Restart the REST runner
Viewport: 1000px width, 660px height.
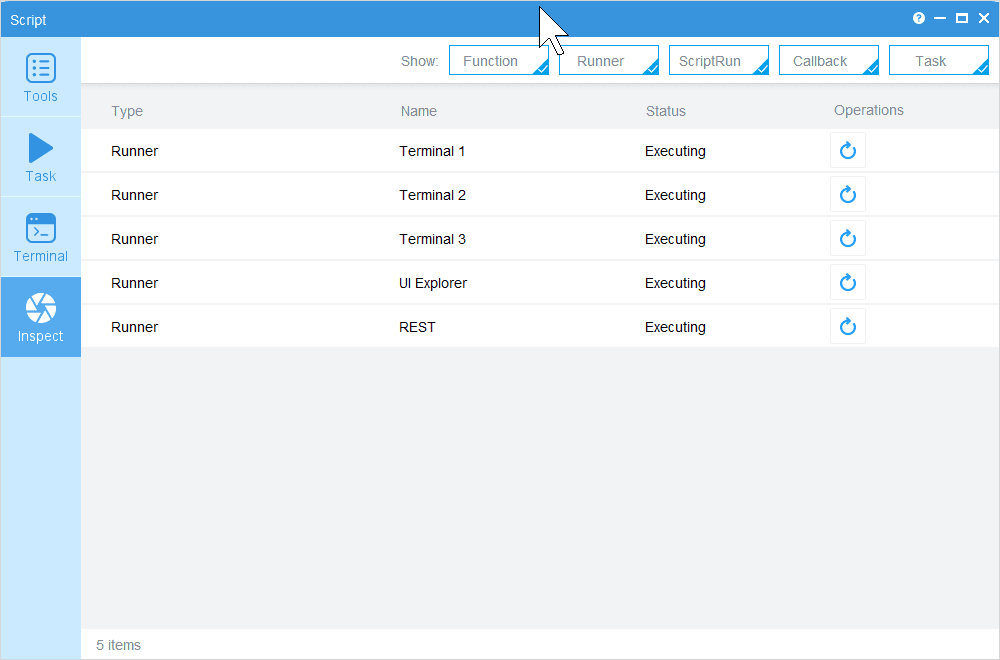point(848,326)
